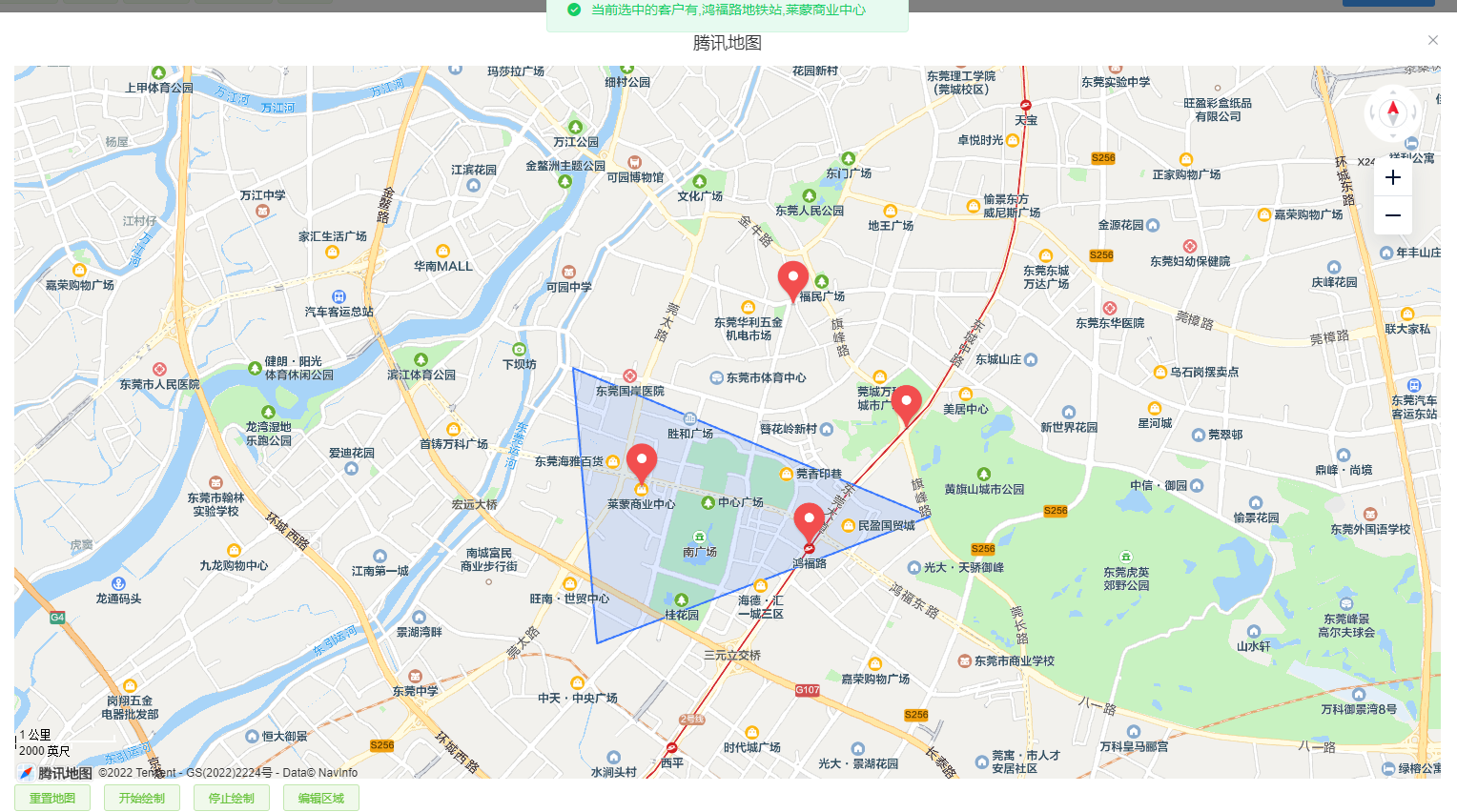Click the 嘉荣购物广场 icon near 三元立交桥
Viewport: 1457px width, 812px height.
tap(874, 664)
